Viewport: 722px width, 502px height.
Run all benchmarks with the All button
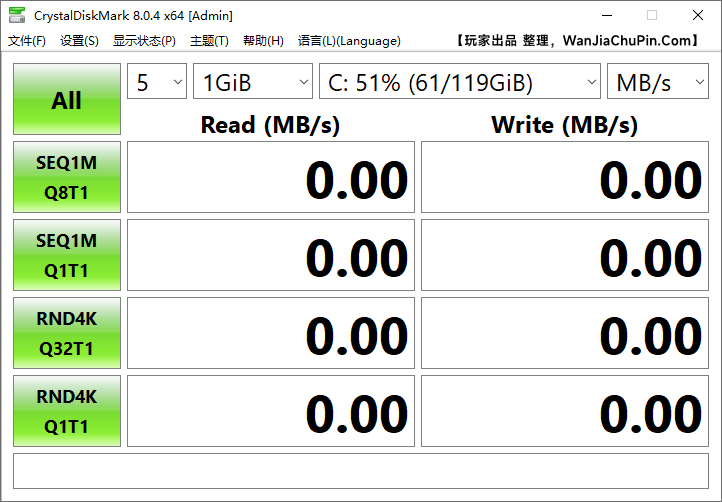point(67,99)
